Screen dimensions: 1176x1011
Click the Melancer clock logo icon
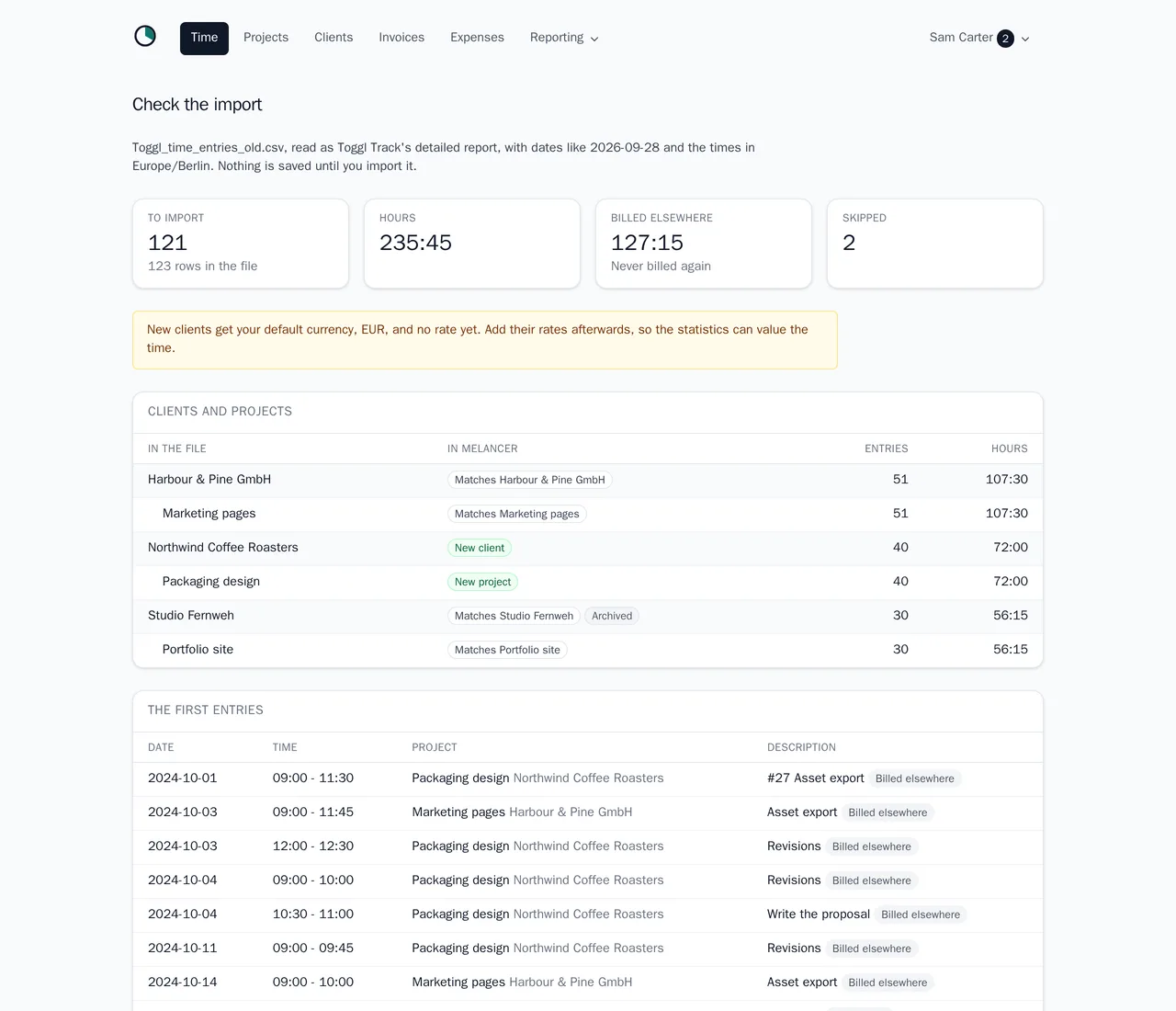pos(145,36)
